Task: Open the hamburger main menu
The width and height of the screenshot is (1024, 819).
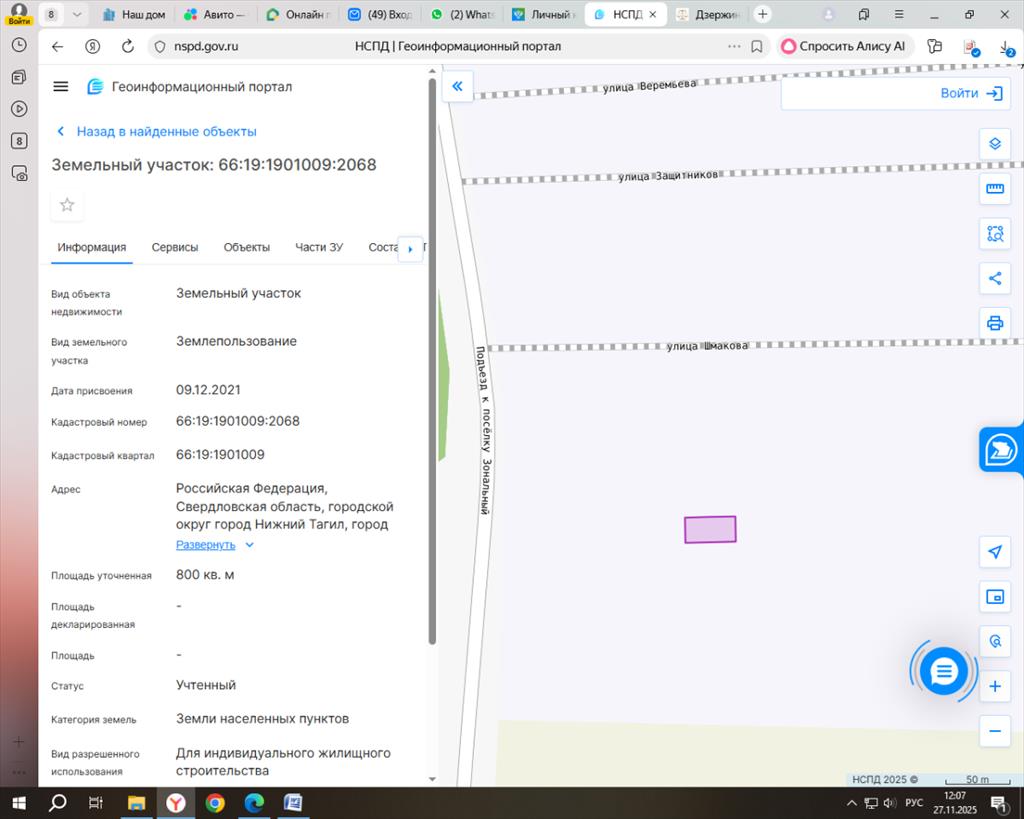Action: coord(61,87)
